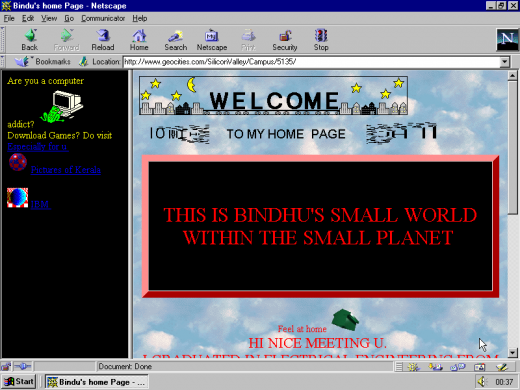Image resolution: width=520 pixels, height=390 pixels.
Task: Click the Windows Start button
Action: [x=19, y=381]
